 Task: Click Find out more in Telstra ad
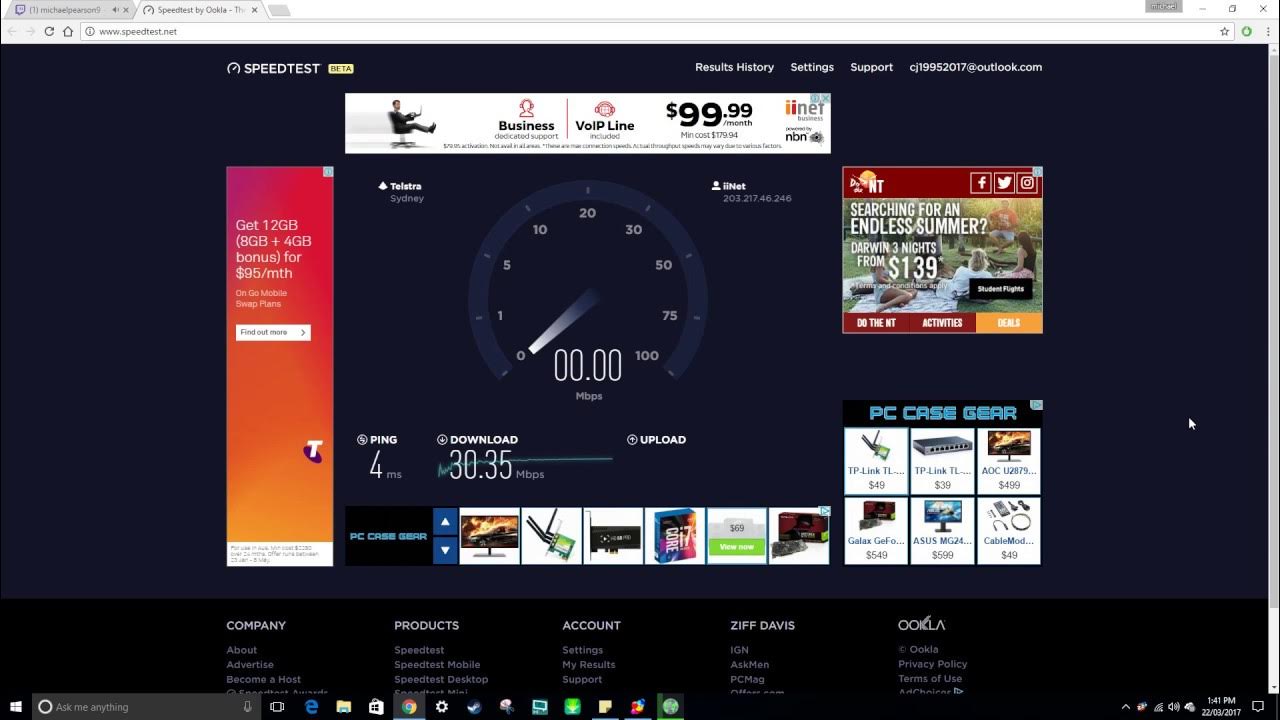click(273, 332)
